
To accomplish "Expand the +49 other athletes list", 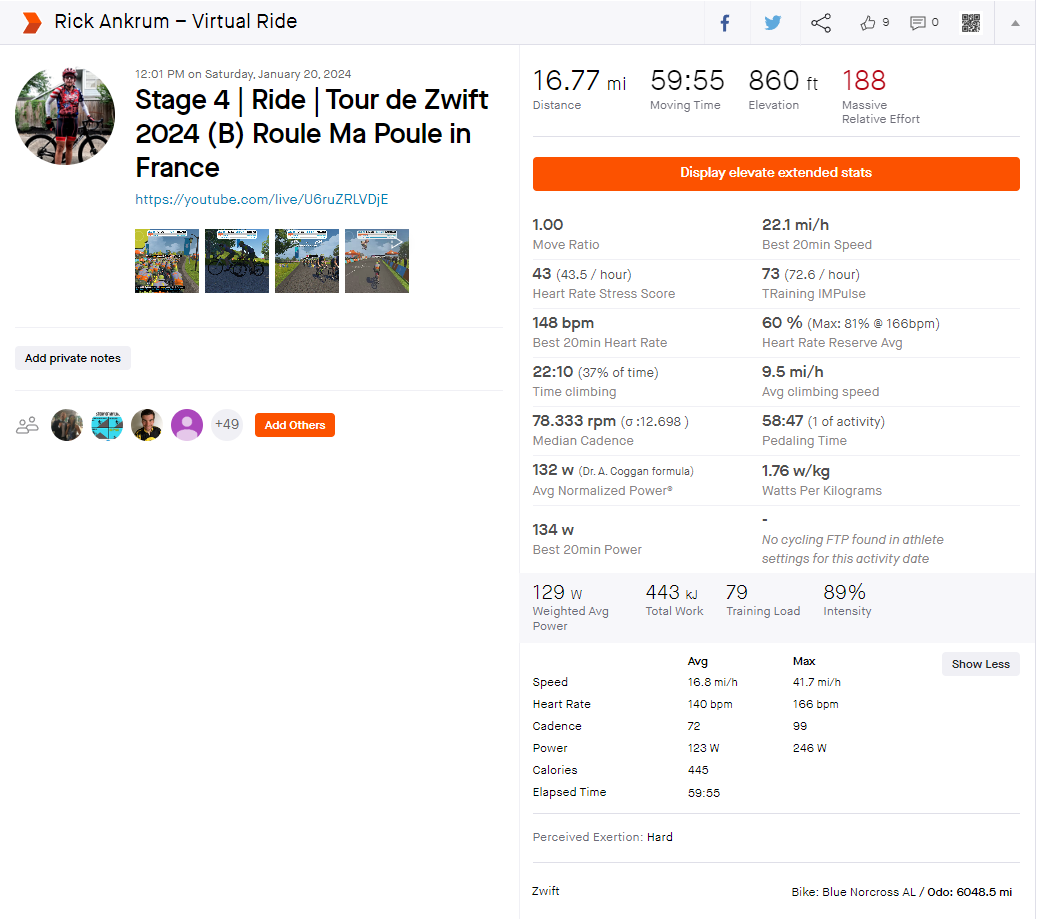I will (227, 424).
